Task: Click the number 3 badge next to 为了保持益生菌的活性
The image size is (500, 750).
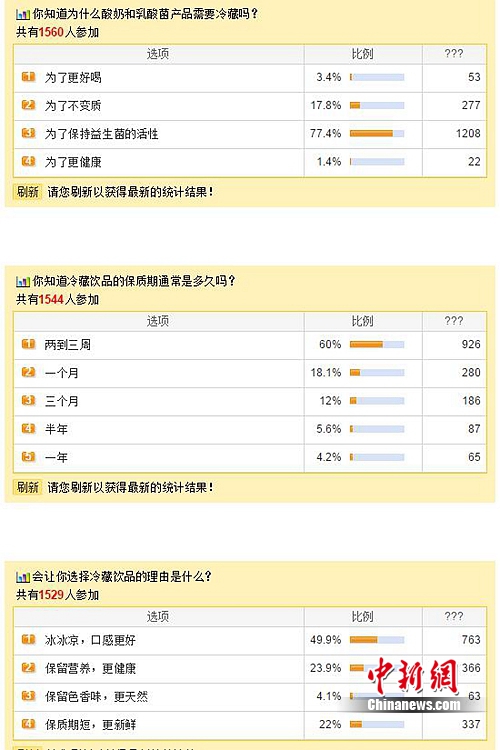Action: point(28,133)
